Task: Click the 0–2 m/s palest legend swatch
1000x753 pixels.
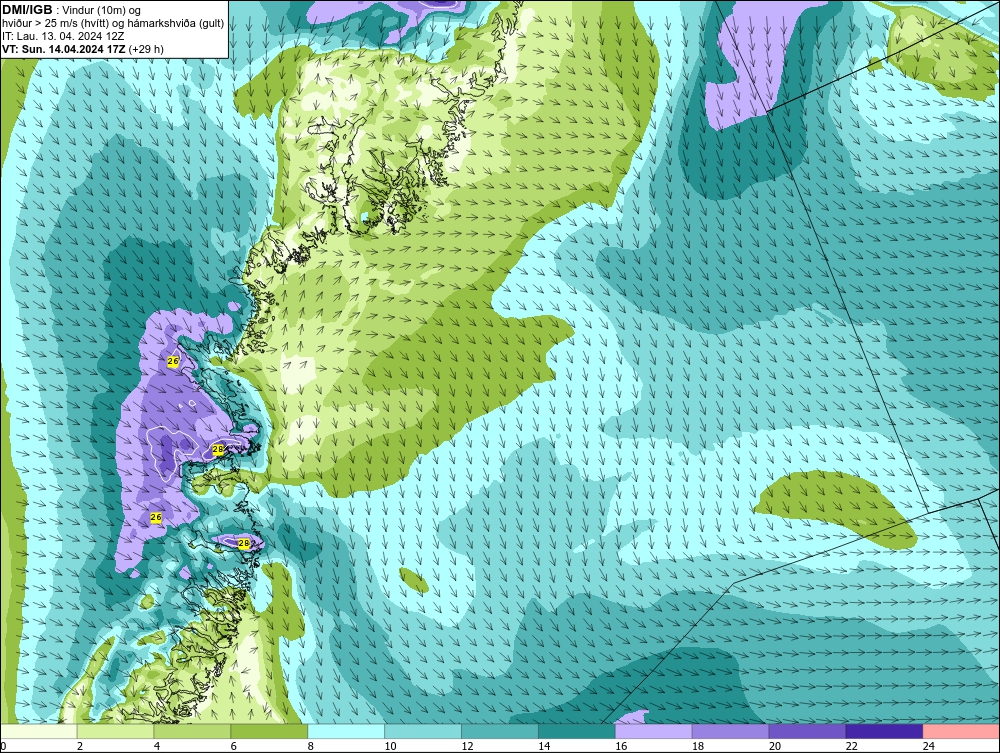Action: [x=38, y=731]
